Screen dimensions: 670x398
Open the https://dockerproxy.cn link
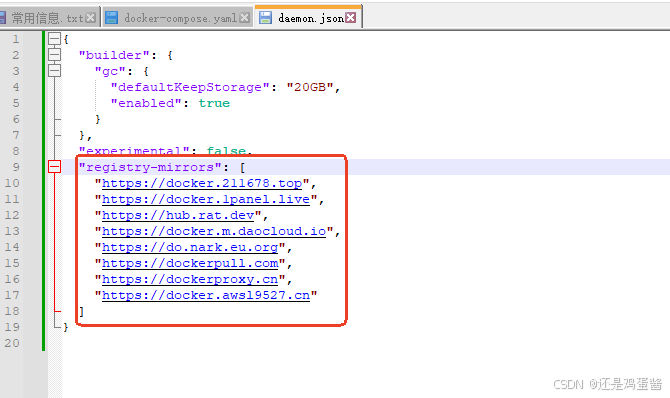tap(190, 280)
